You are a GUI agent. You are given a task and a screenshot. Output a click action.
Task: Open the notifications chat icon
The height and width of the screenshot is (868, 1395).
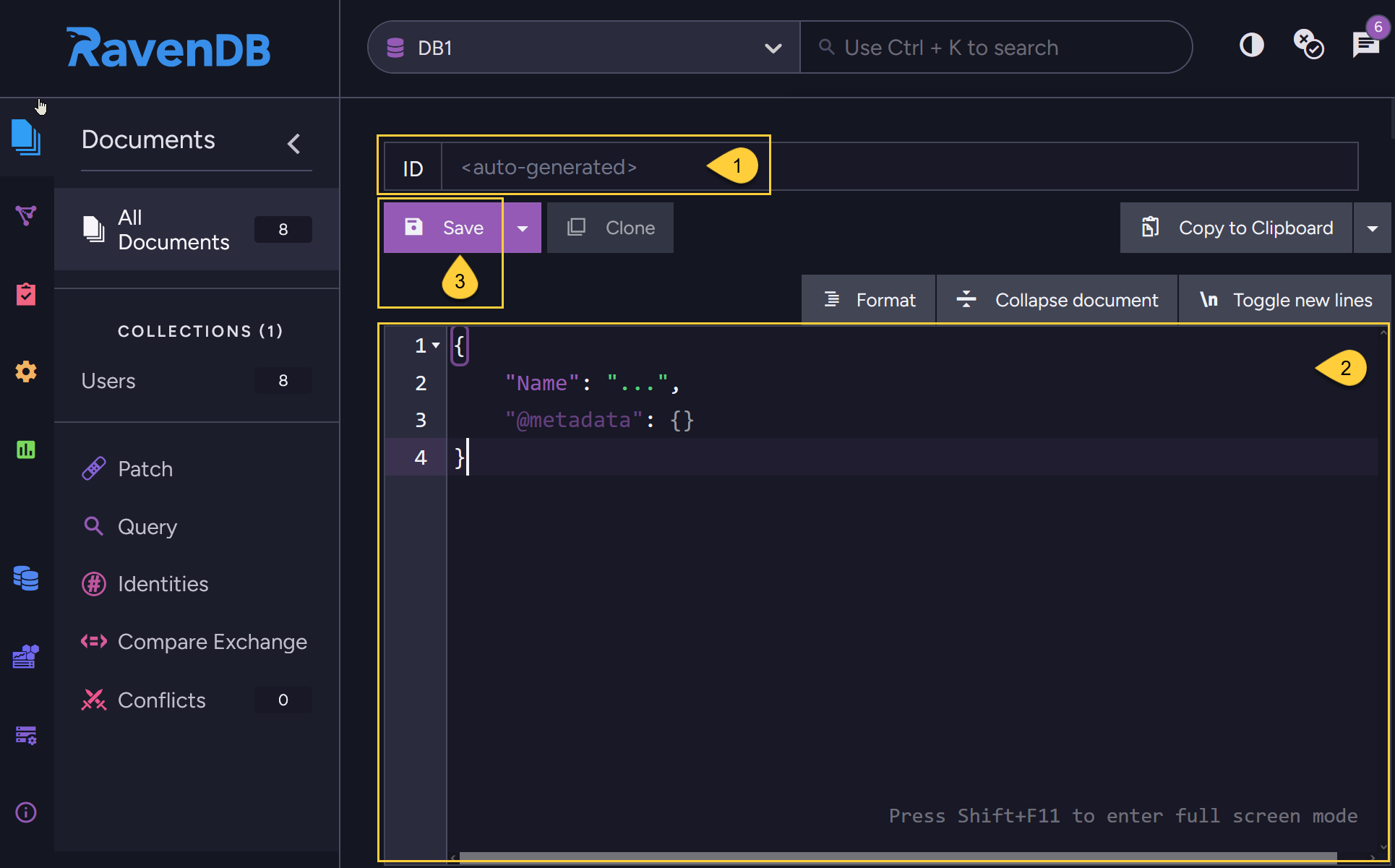click(1366, 45)
